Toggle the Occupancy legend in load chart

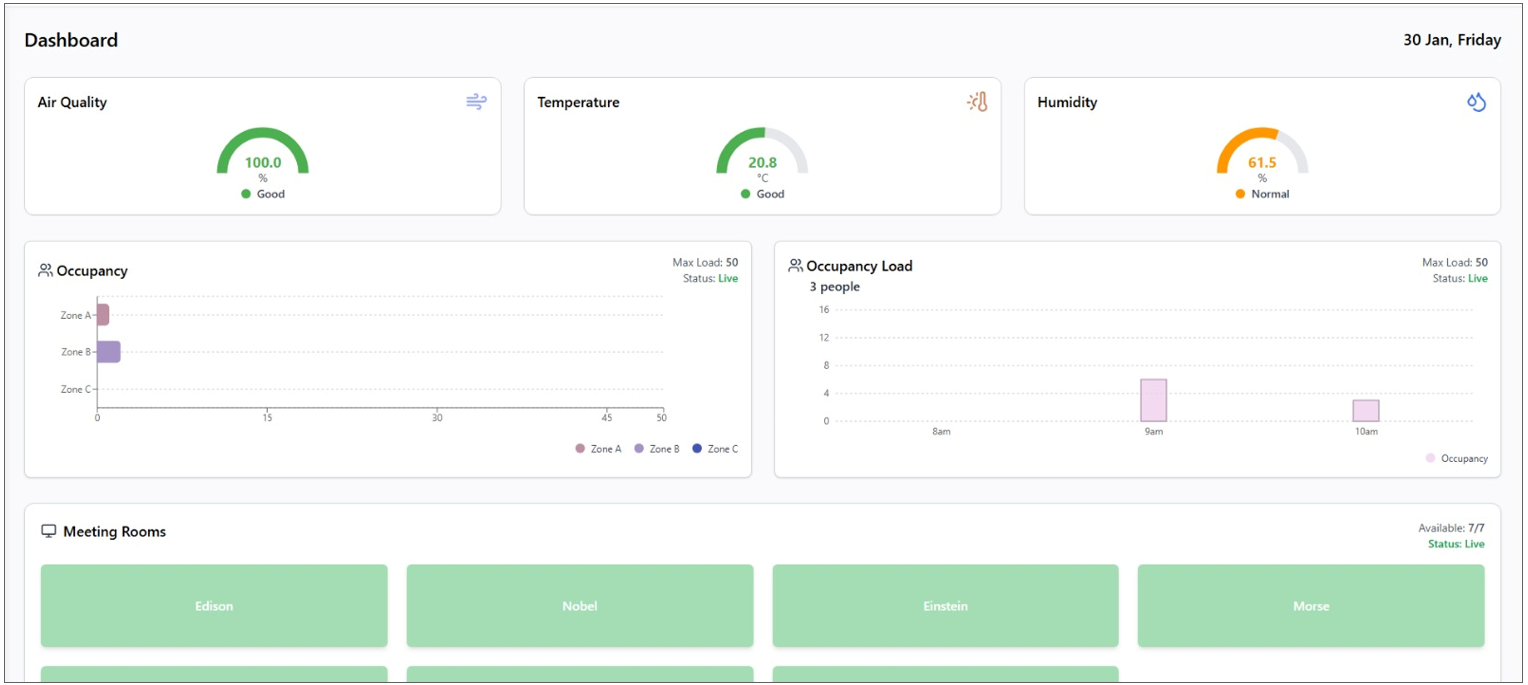pyautogui.click(x=1457, y=458)
